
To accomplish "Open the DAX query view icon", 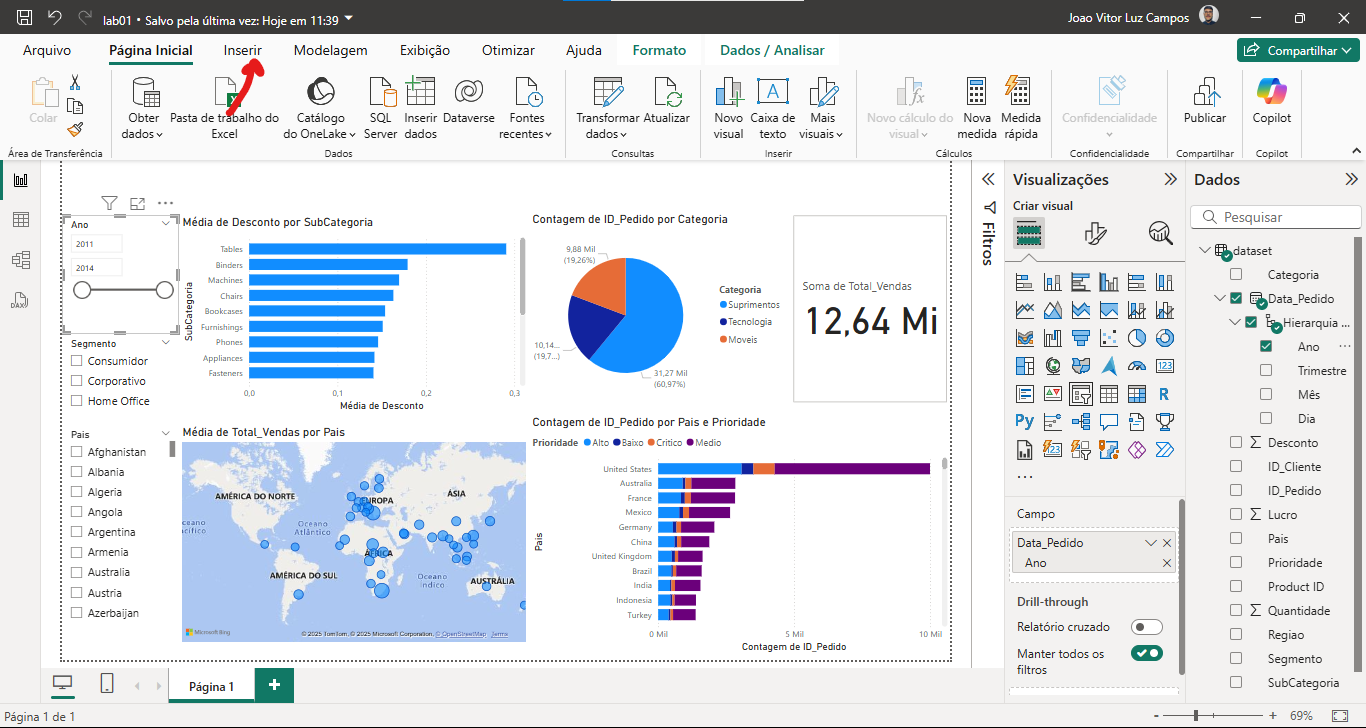I will coord(20,300).
